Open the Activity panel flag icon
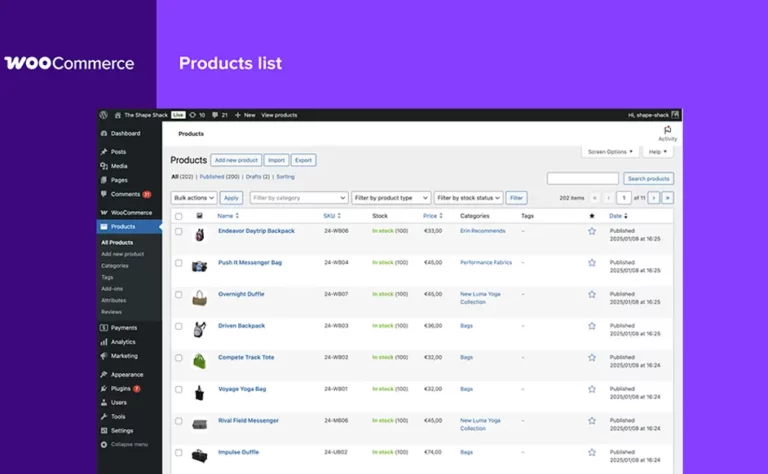Image resolution: width=768 pixels, height=474 pixels. 667,130
